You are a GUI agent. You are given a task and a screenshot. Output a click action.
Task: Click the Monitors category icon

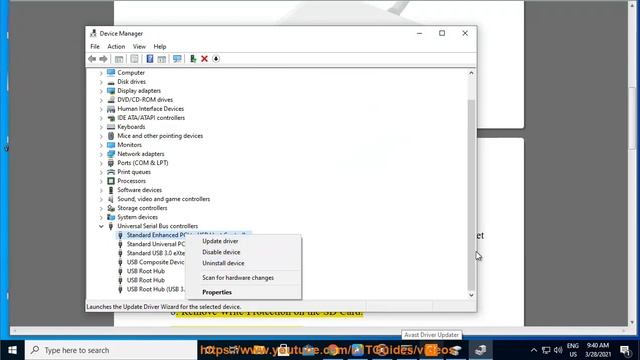[111, 145]
